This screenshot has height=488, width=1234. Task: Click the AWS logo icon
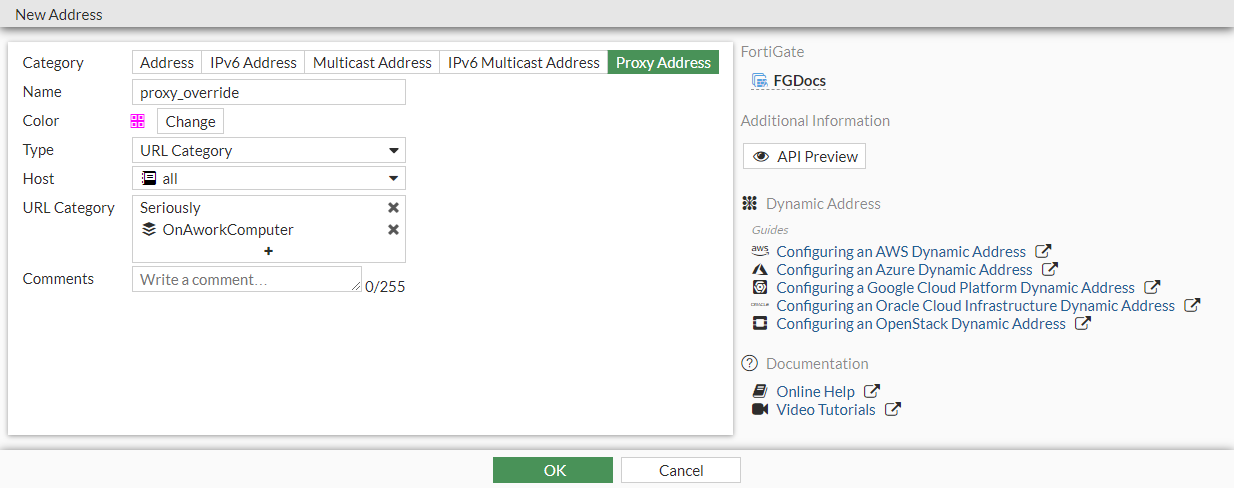[x=760, y=251]
